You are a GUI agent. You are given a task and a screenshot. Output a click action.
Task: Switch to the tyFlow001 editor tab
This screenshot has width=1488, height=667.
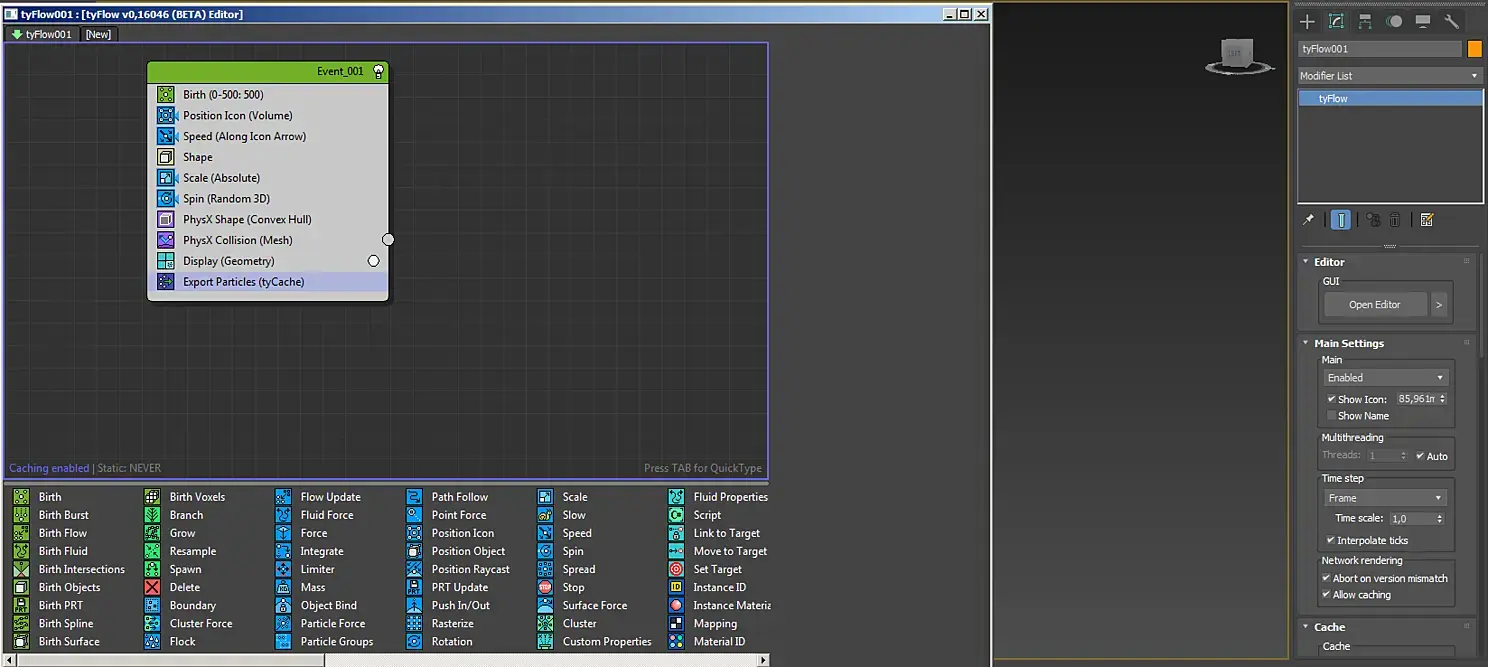[x=42, y=34]
